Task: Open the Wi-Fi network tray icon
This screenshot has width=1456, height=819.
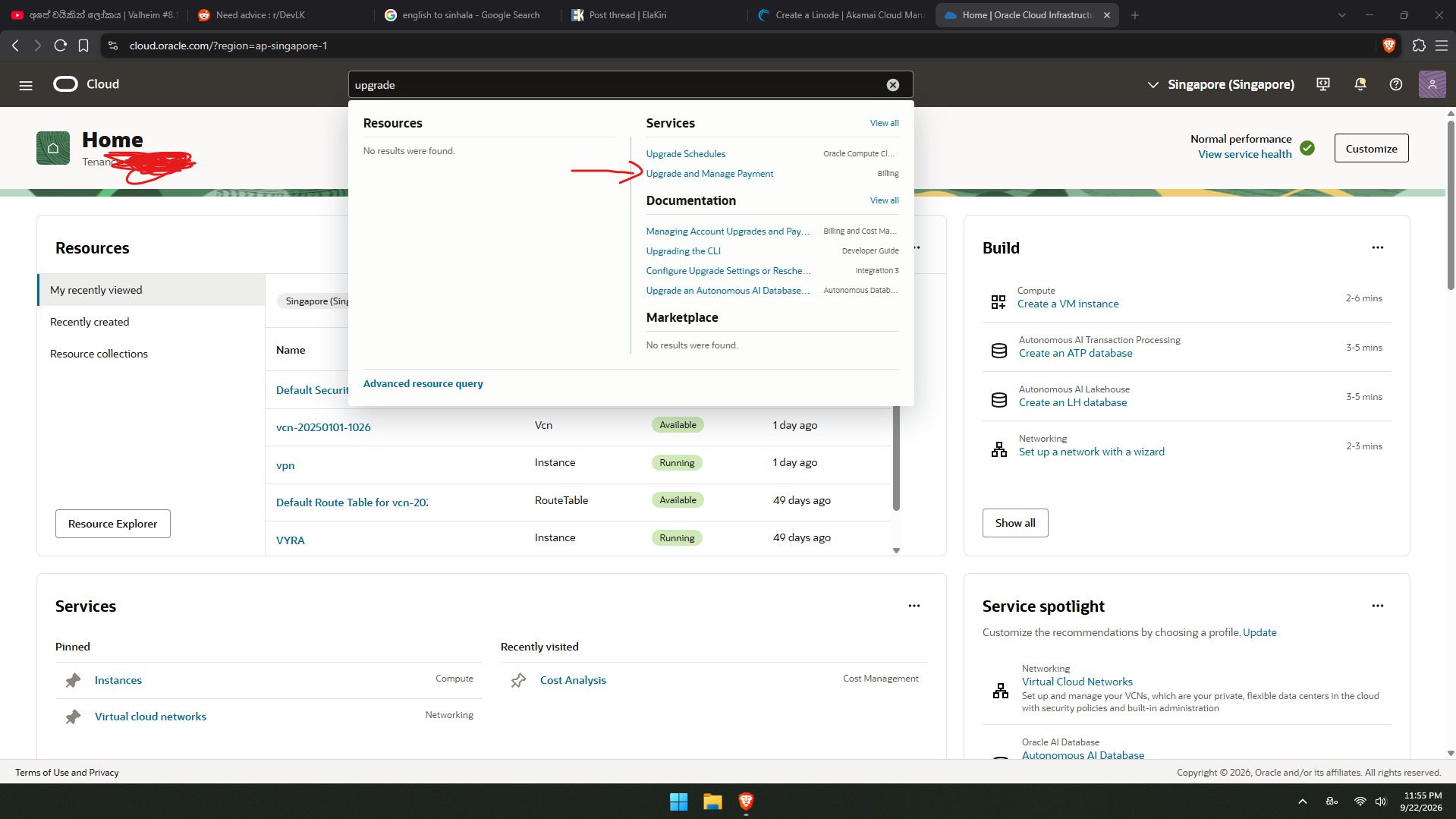Action: [x=1360, y=802]
